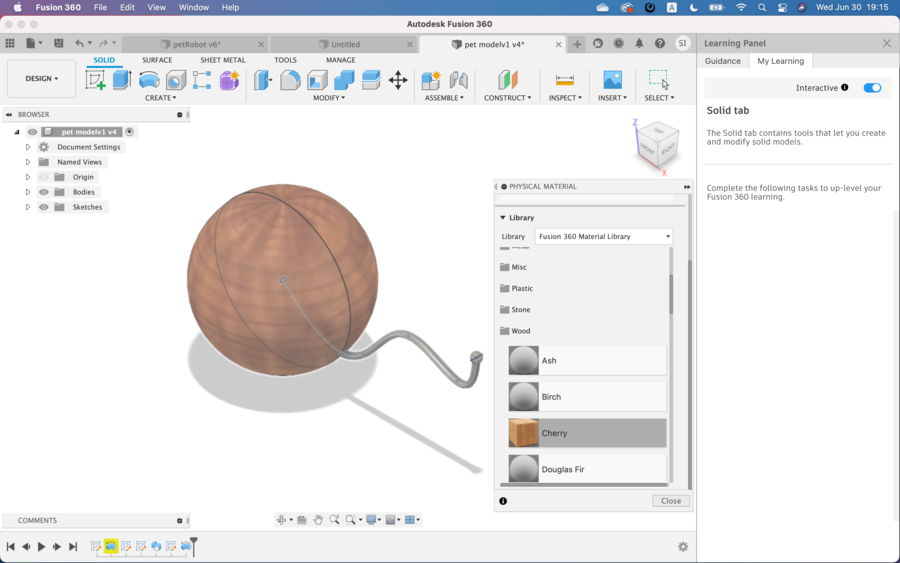Open the Edit menu in menu bar
Viewport: 900px width, 563px height.
(x=127, y=7)
